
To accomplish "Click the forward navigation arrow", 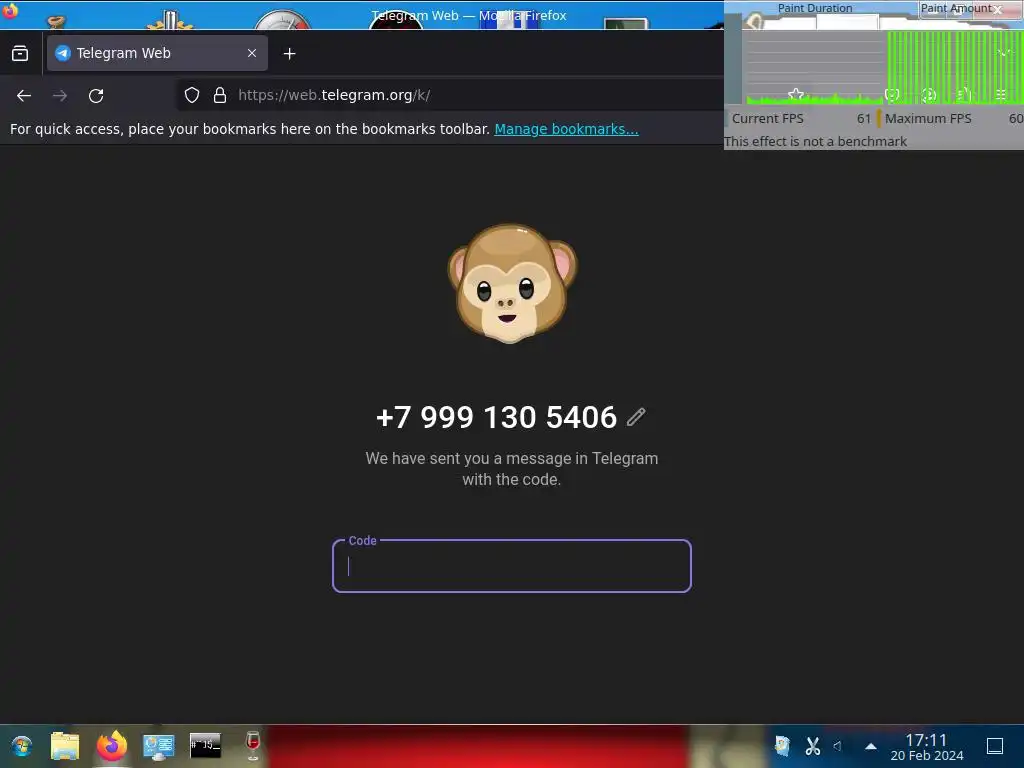I will (x=60, y=96).
